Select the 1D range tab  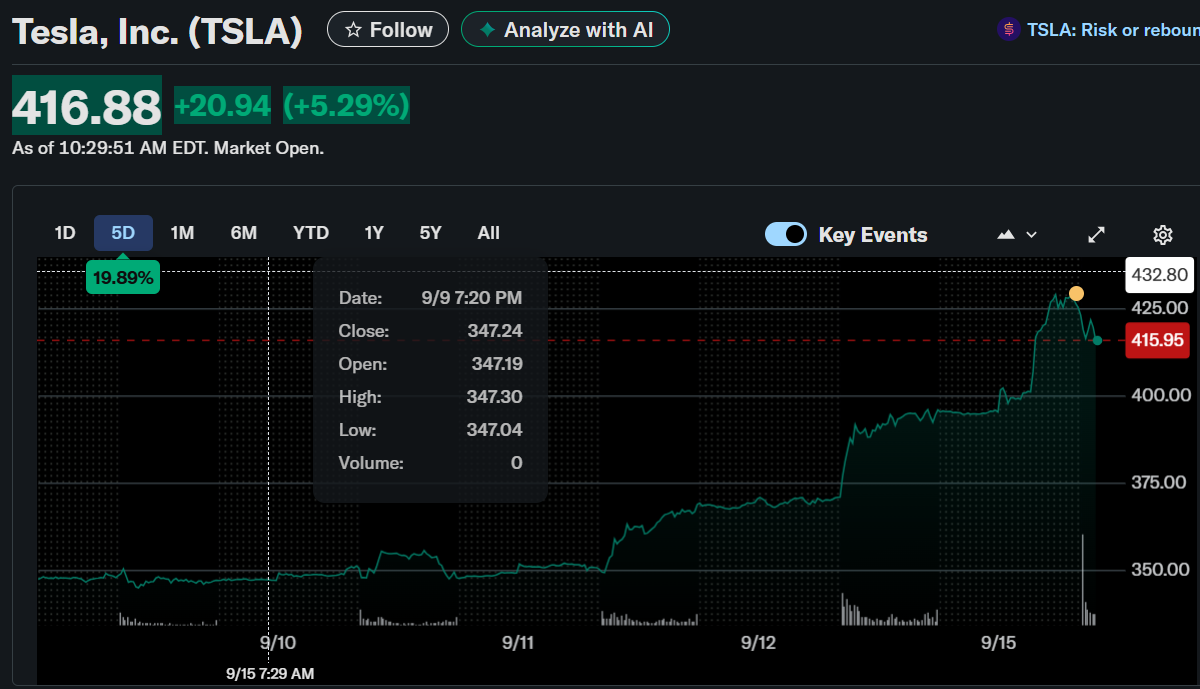(65, 233)
